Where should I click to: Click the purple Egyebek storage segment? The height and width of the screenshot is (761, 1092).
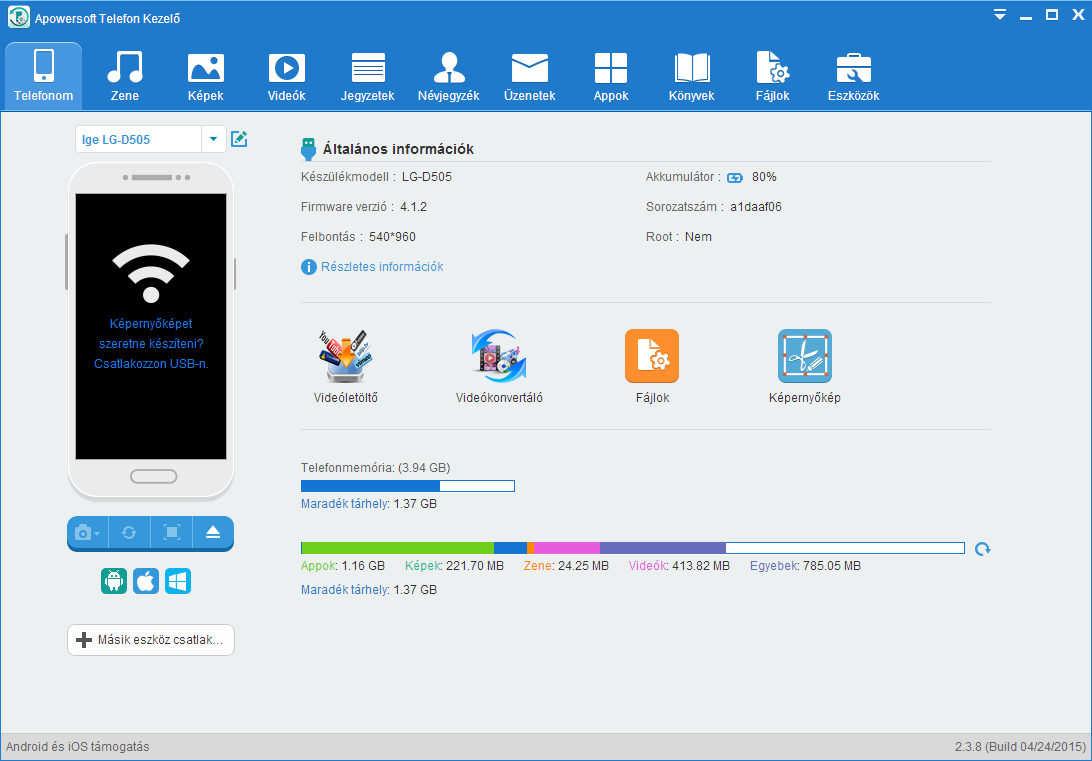click(x=662, y=548)
